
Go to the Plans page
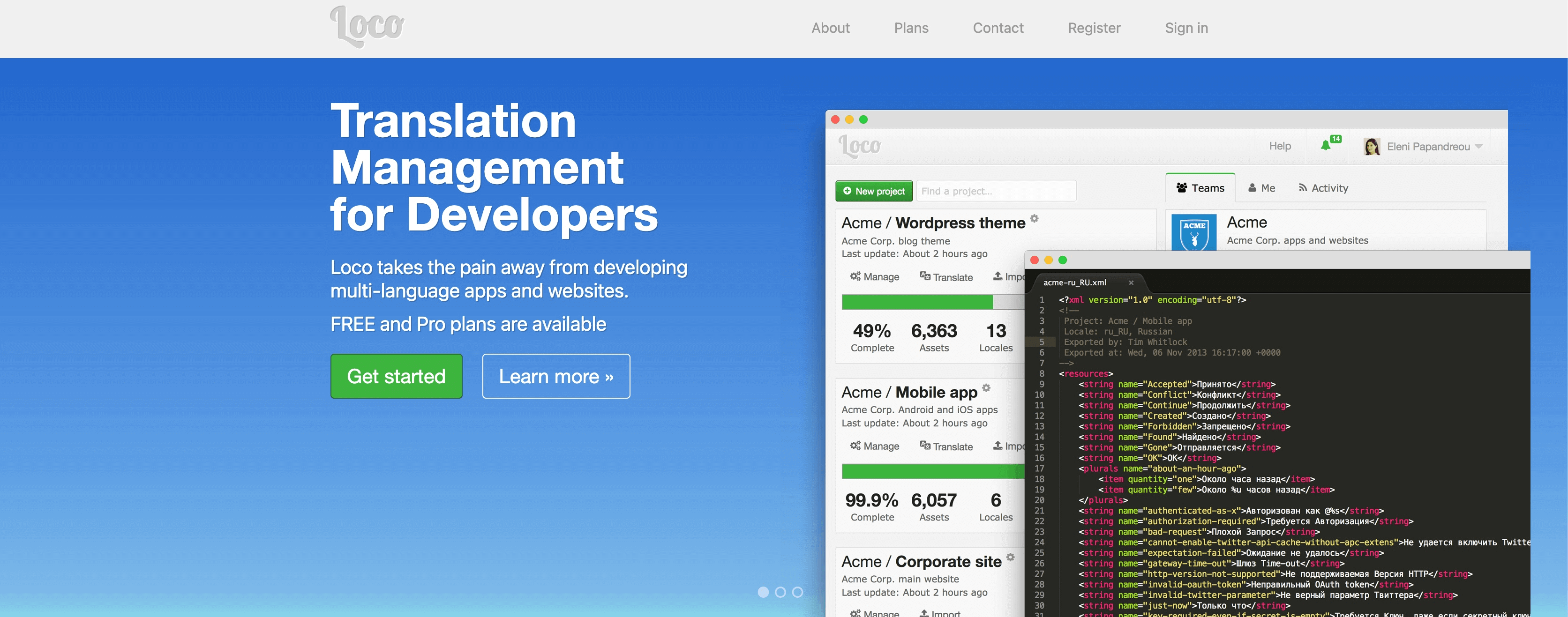(911, 28)
